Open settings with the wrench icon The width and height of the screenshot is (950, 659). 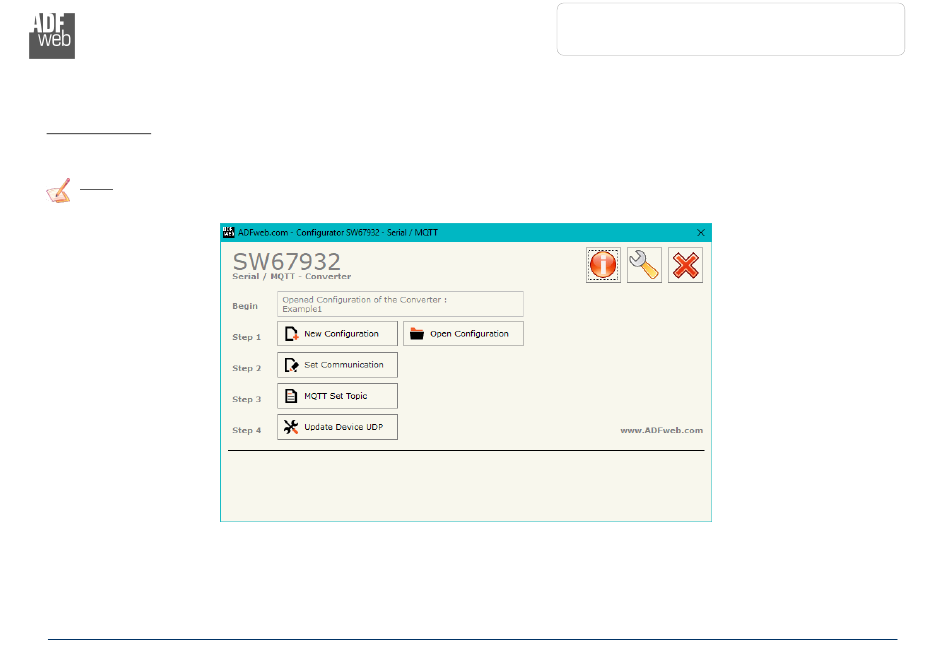[644, 265]
